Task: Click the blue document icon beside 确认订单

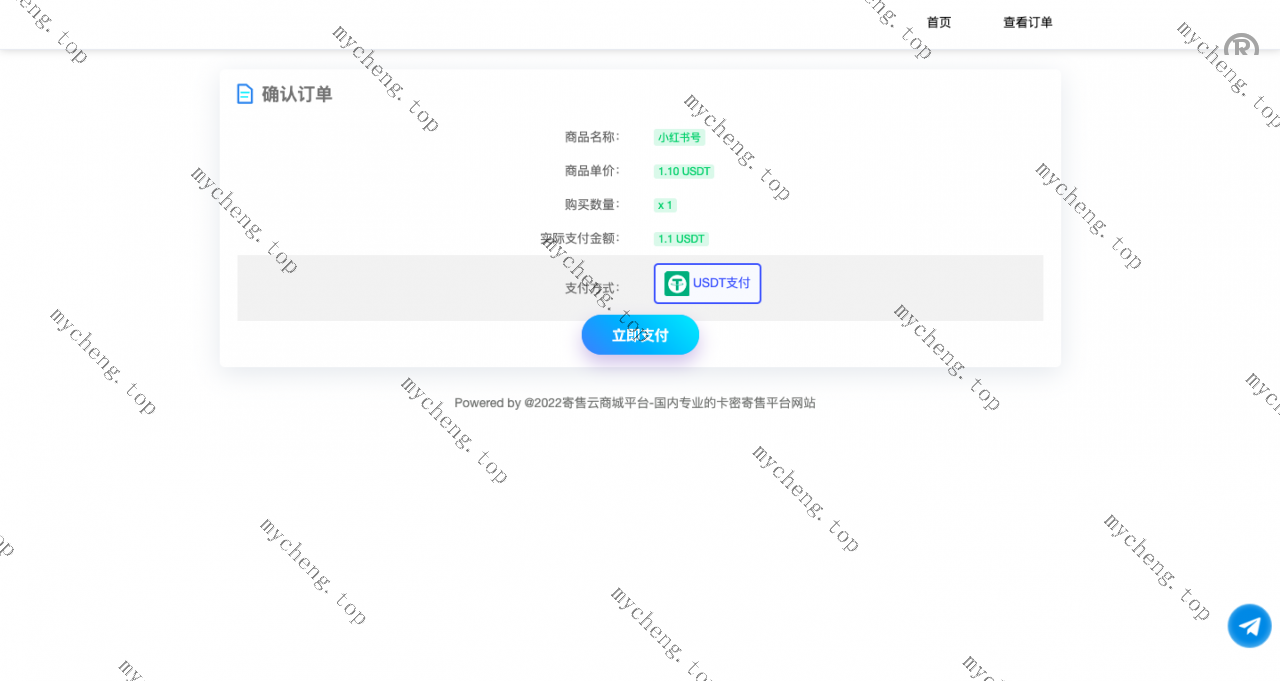Action: point(245,94)
